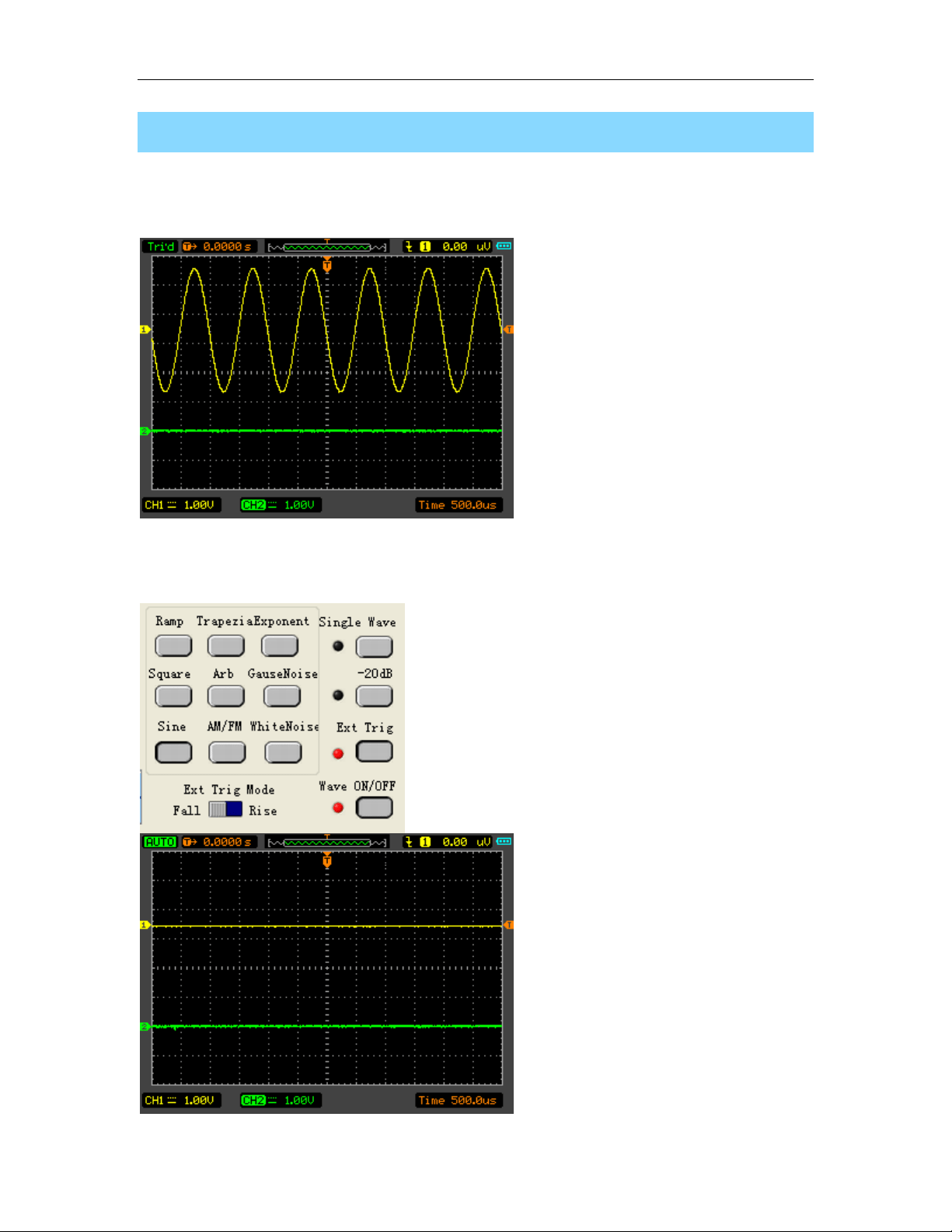Screen dimensions: 952x1232
Task: Click the CH1 1.00V readout in lower oscilloscope
Action: [x=181, y=1101]
